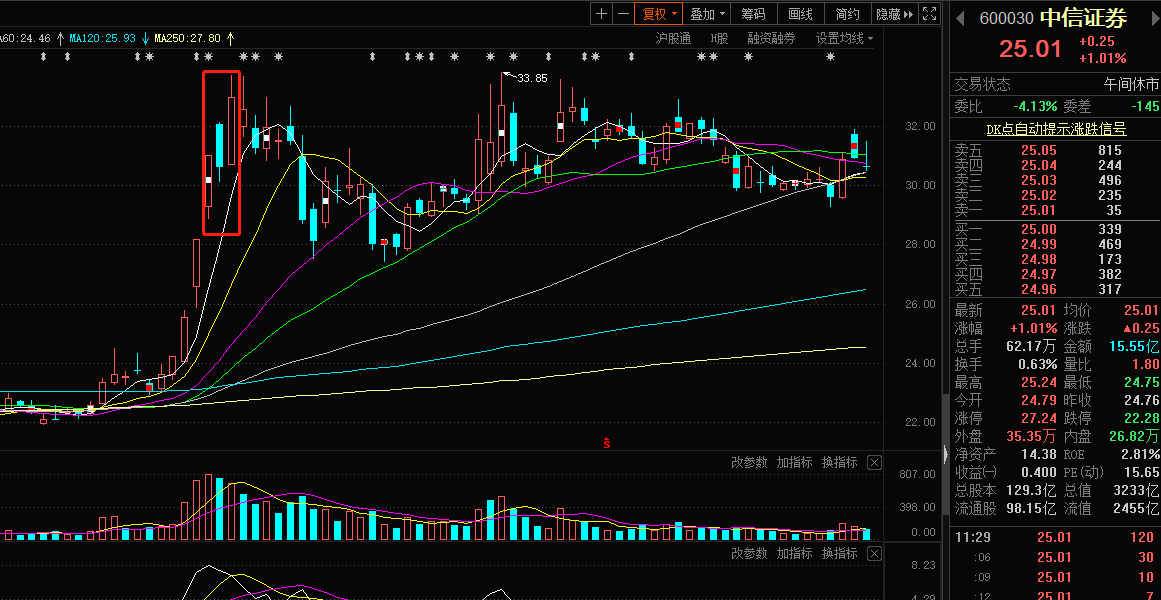Toggle 沪股通 overlay on chart
Image resolution: width=1161 pixels, height=600 pixels.
click(673, 38)
